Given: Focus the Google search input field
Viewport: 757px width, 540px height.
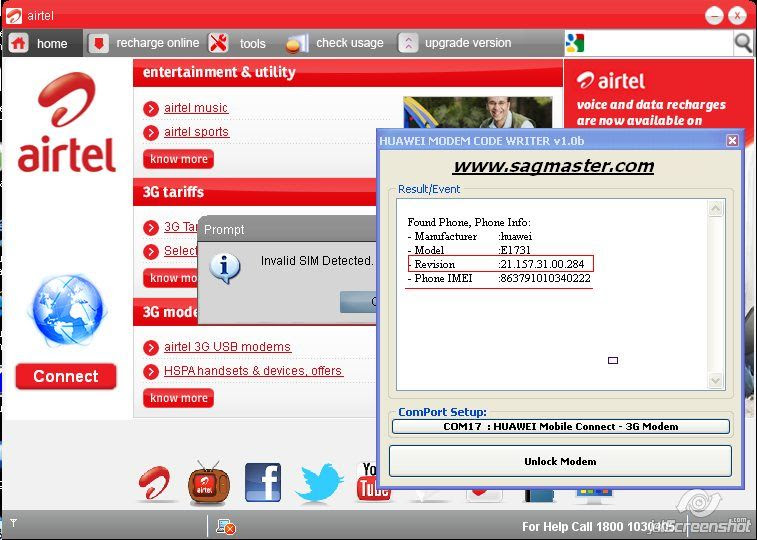Looking at the screenshot, I should tap(659, 43).
